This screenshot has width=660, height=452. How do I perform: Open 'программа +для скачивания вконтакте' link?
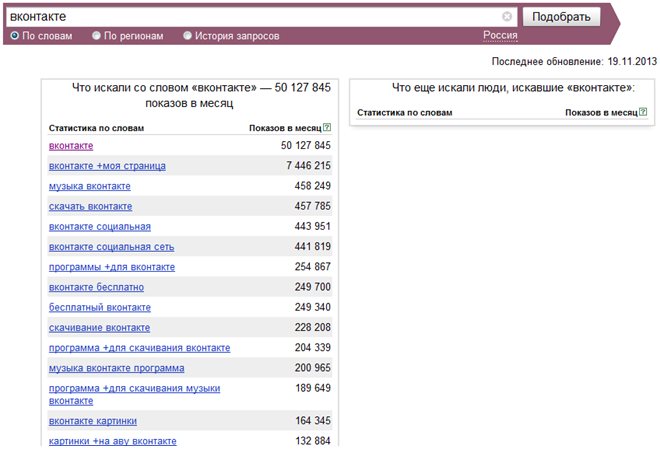(139, 348)
